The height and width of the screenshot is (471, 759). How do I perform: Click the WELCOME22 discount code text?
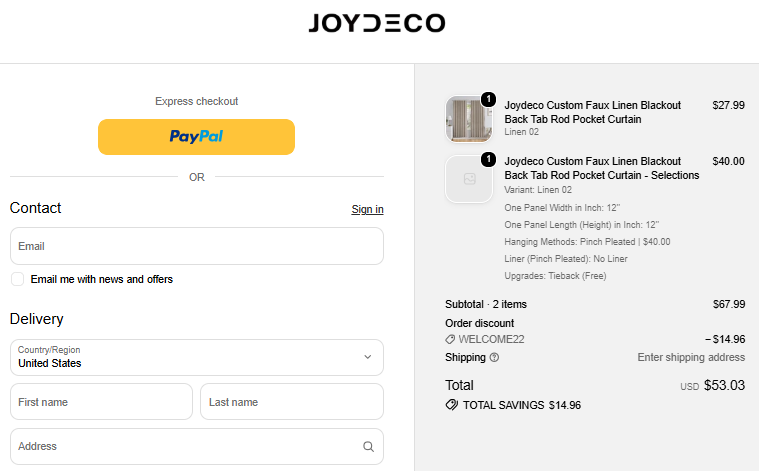[x=491, y=339]
